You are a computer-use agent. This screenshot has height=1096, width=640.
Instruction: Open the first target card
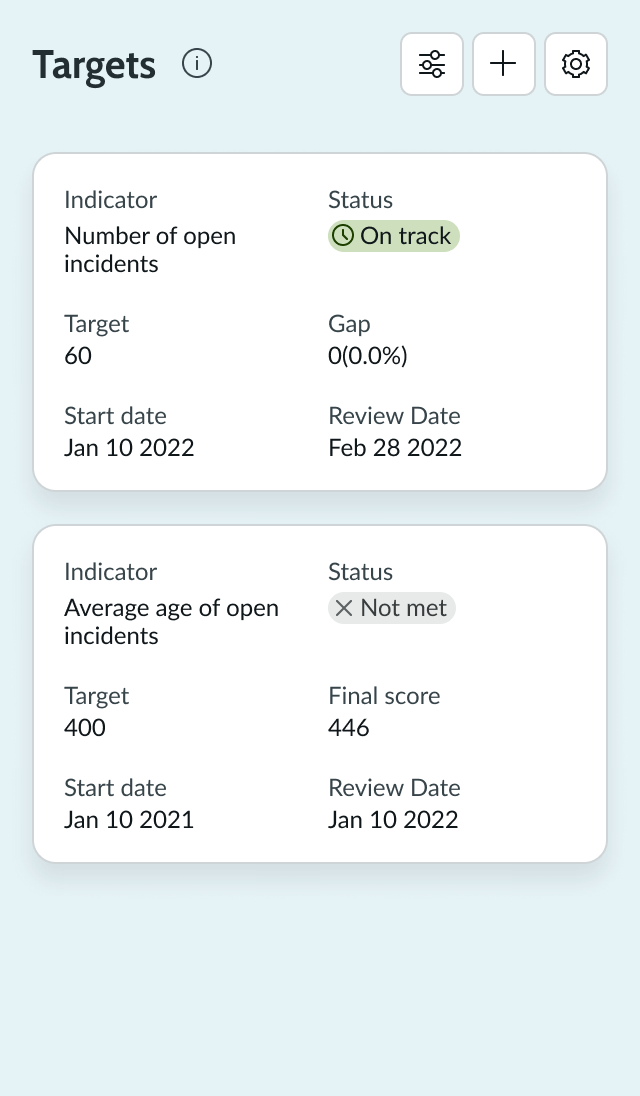[320, 320]
